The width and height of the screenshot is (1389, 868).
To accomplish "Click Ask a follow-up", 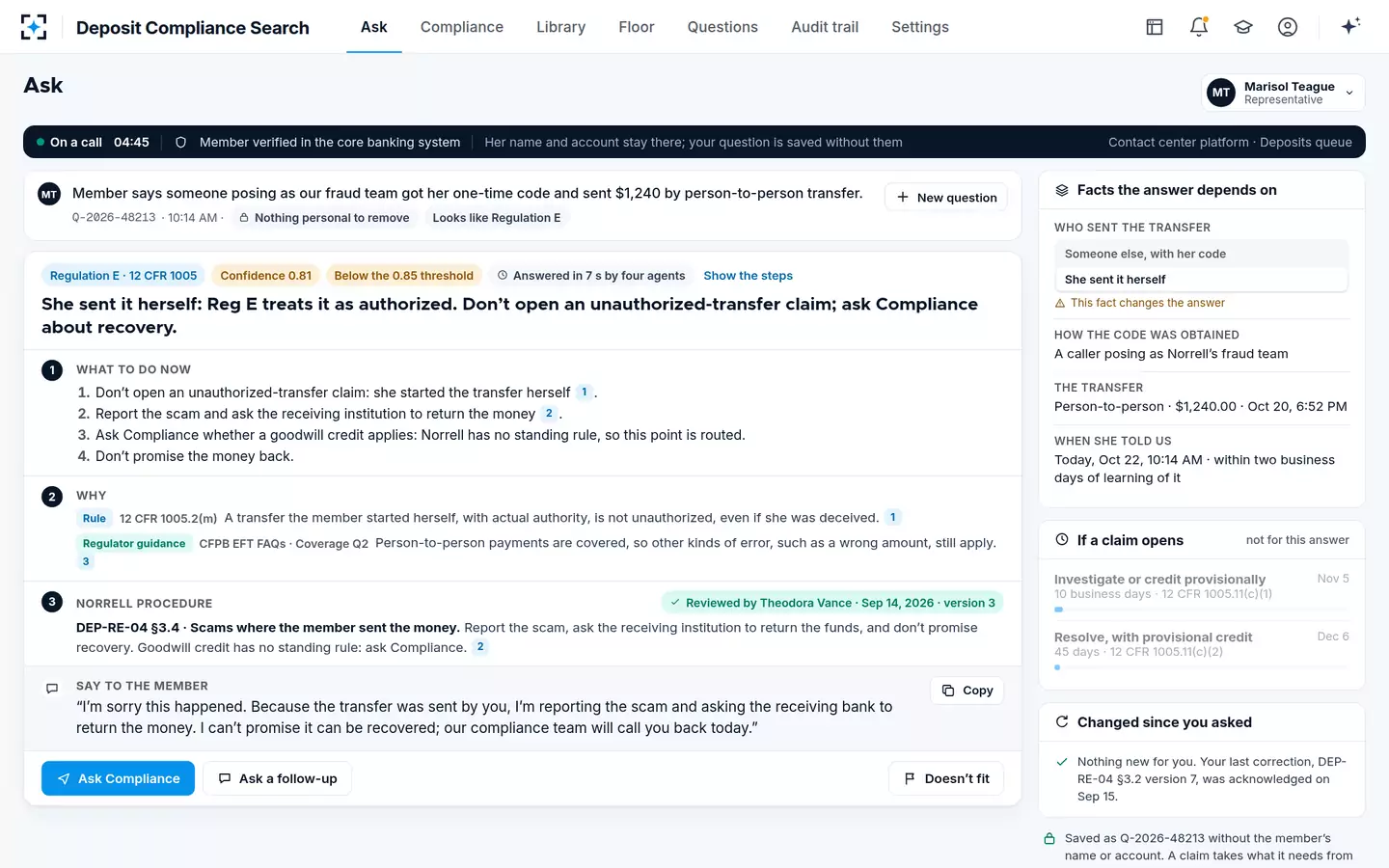I will point(277,778).
